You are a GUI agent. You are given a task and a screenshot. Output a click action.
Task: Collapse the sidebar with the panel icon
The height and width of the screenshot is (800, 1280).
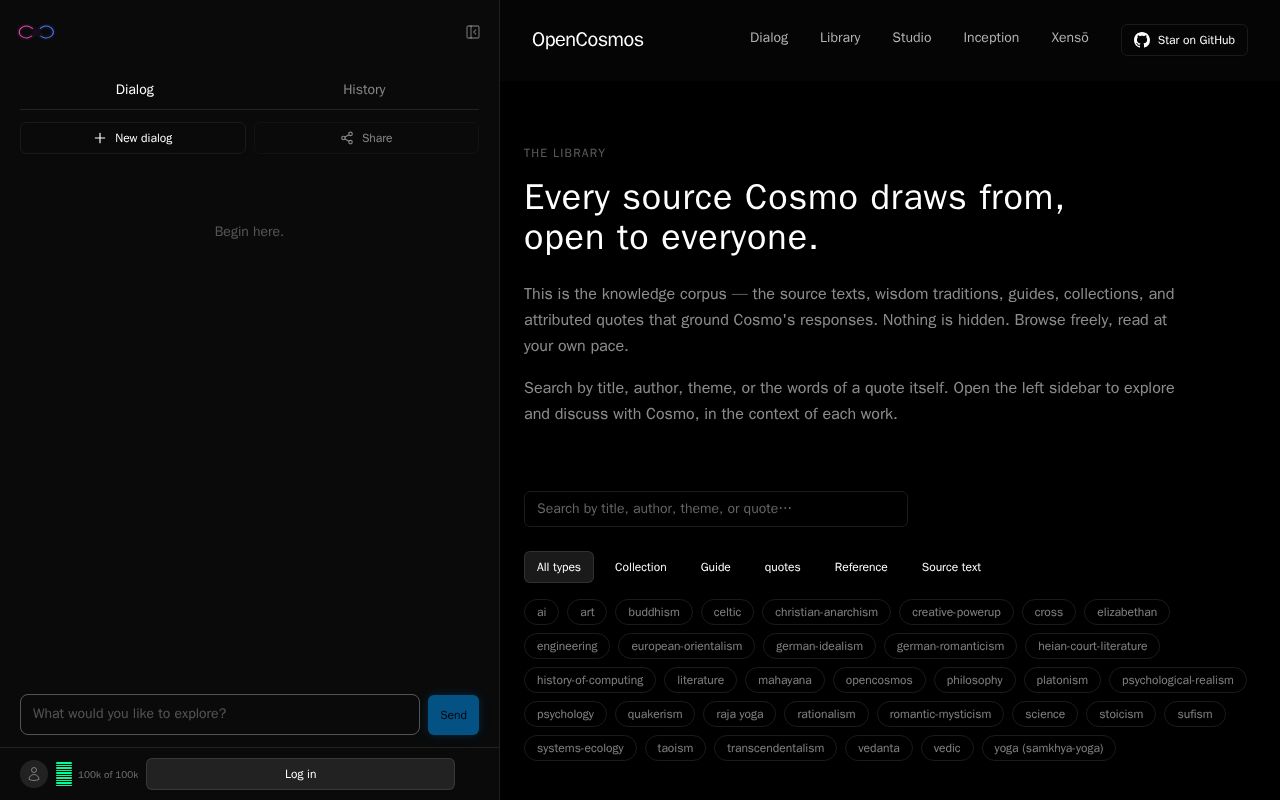pyautogui.click(x=473, y=32)
